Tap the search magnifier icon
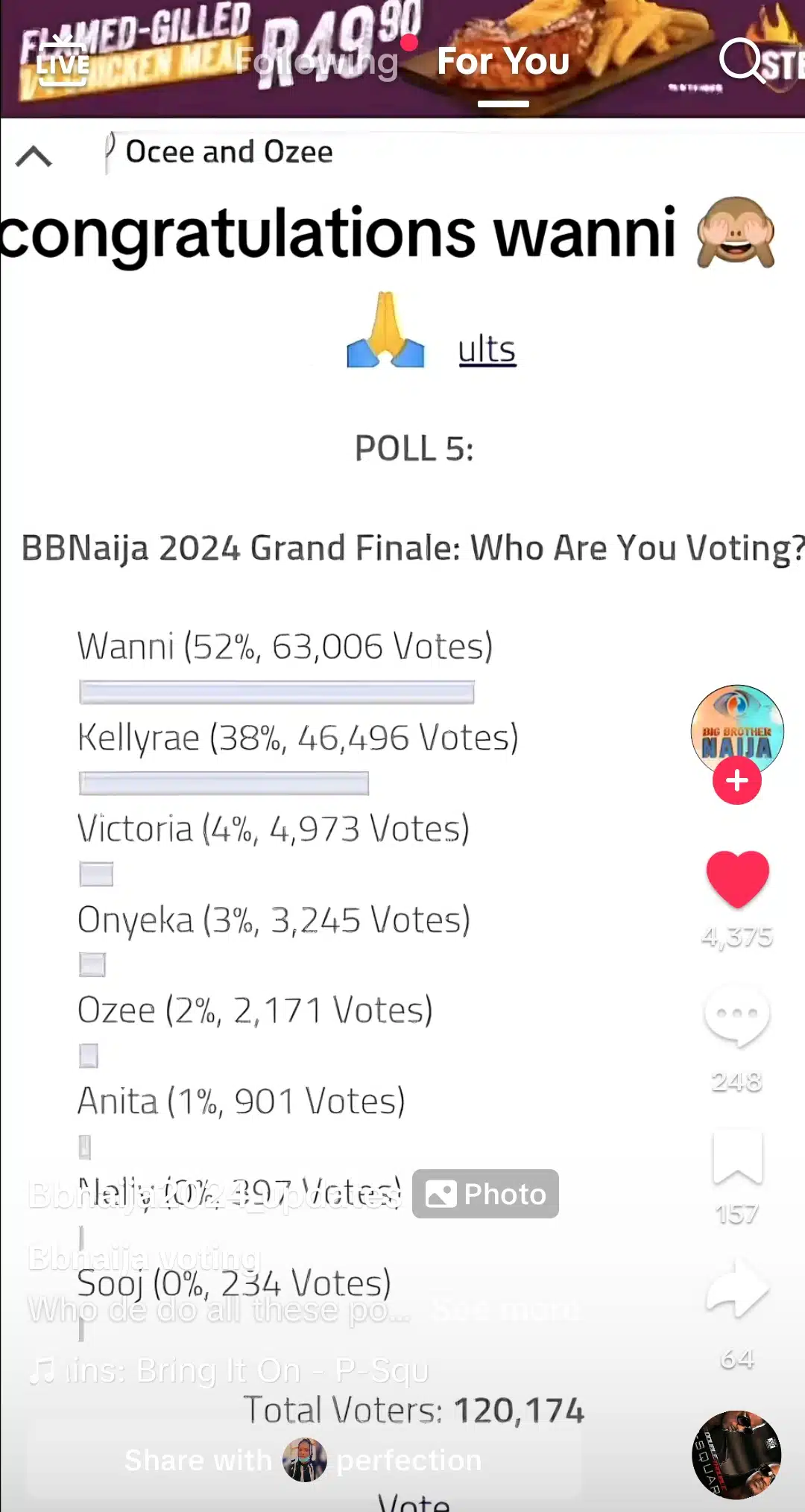 coord(742,61)
